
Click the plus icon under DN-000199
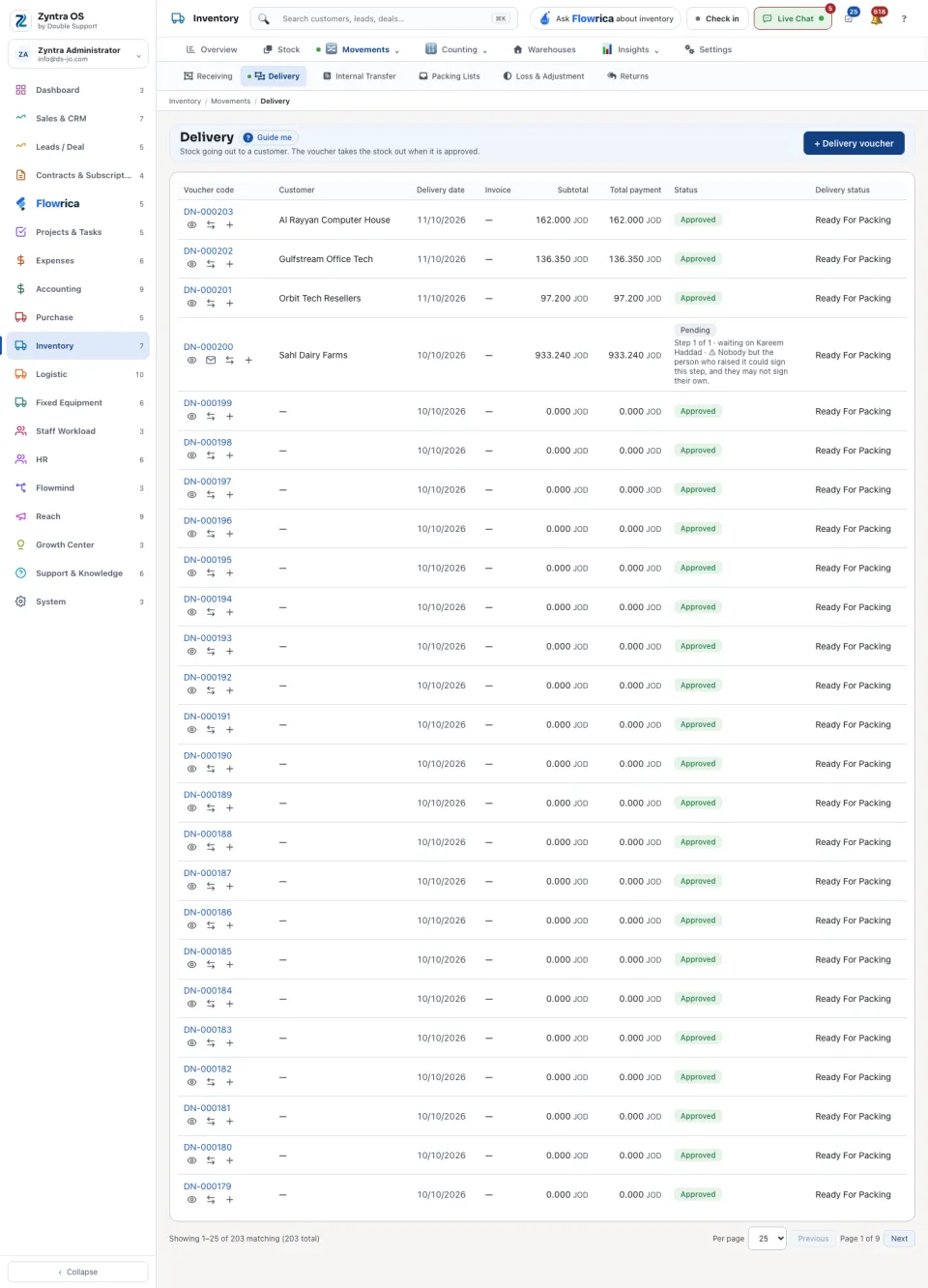tap(229, 417)
